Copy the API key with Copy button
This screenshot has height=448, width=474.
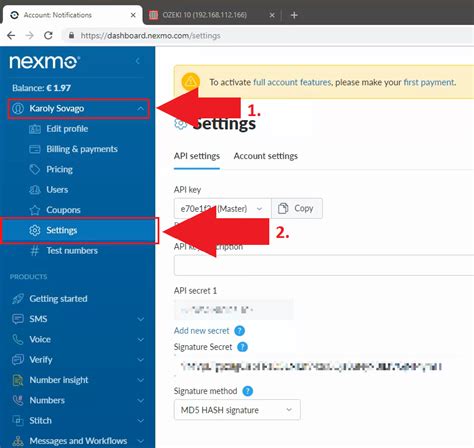[297, 209]
